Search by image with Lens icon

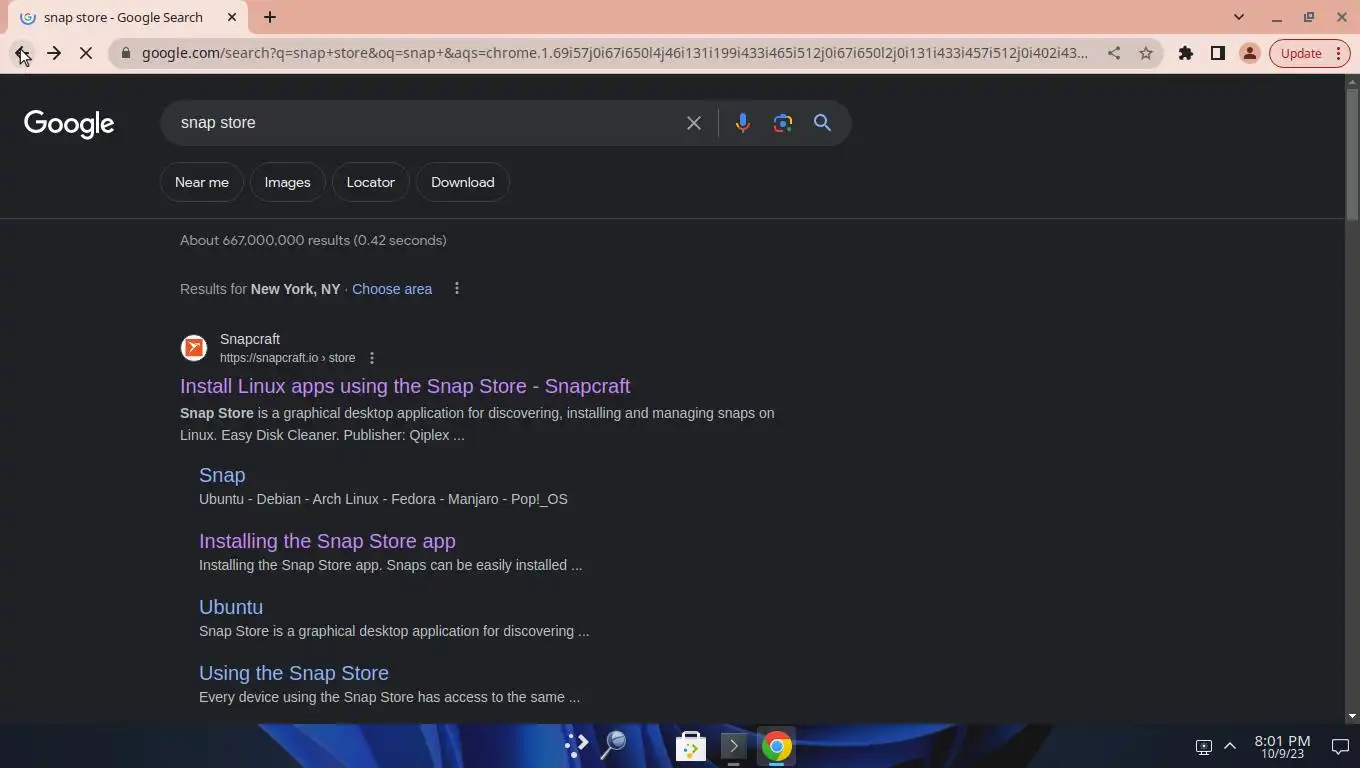tap(782, 123)
